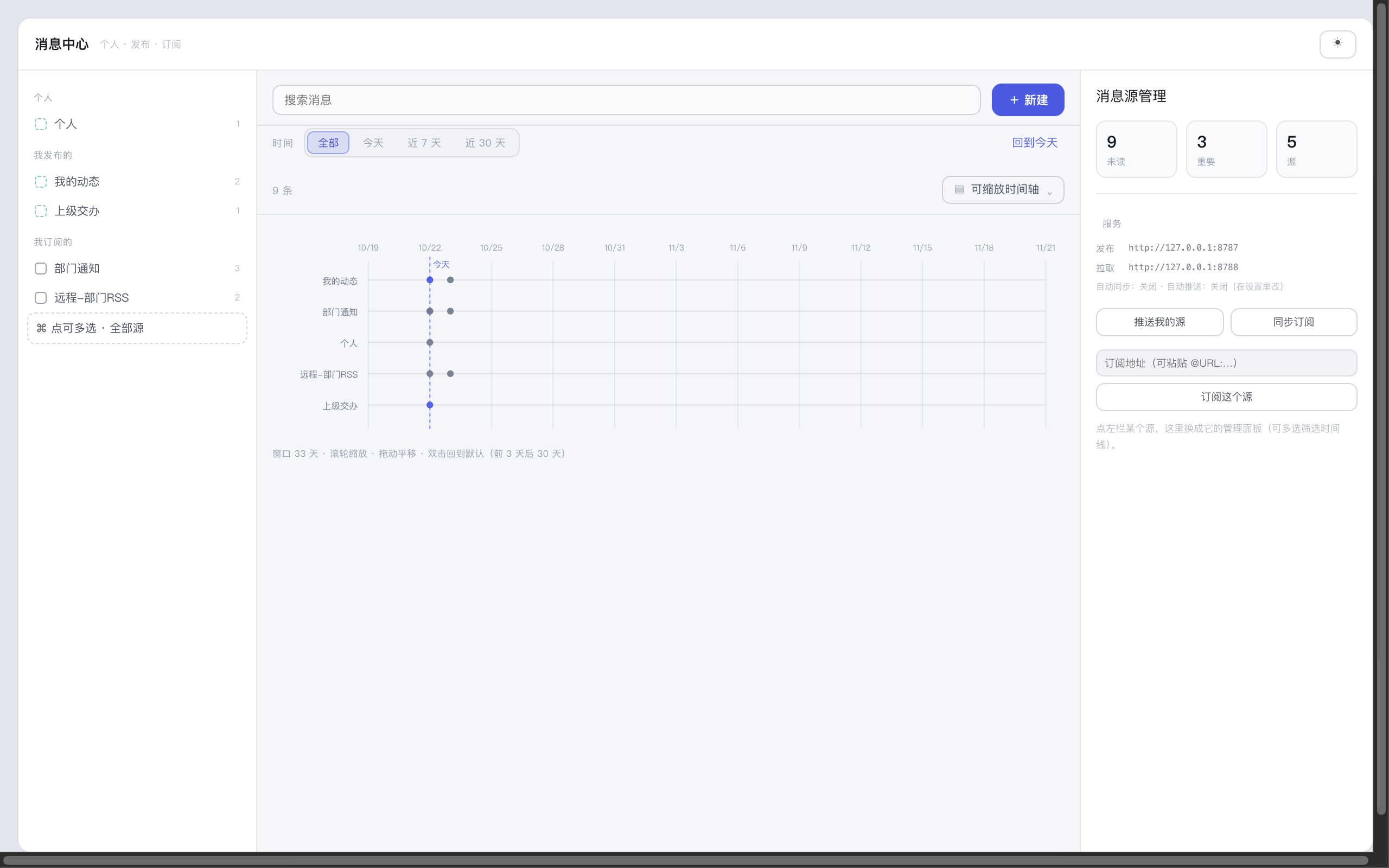Click the dashed icon beside 我的动态

pos(41,181)
